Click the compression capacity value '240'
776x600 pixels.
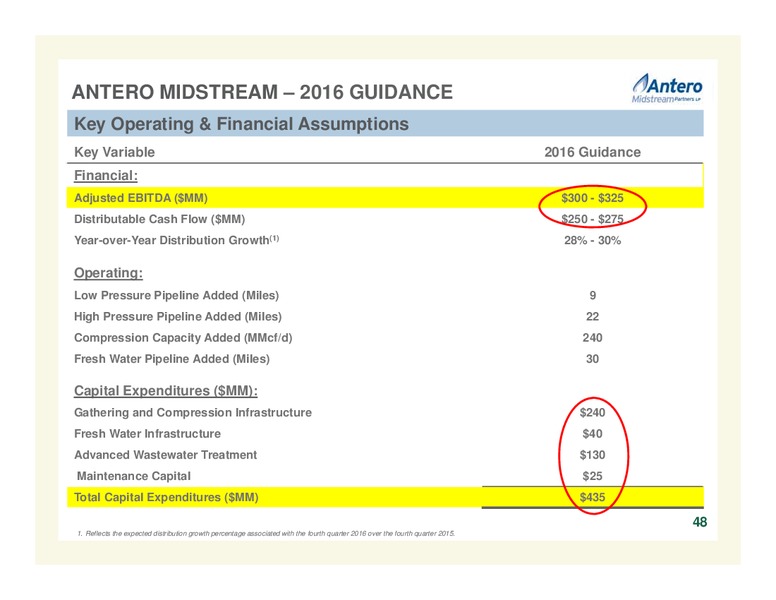[592, 338]
